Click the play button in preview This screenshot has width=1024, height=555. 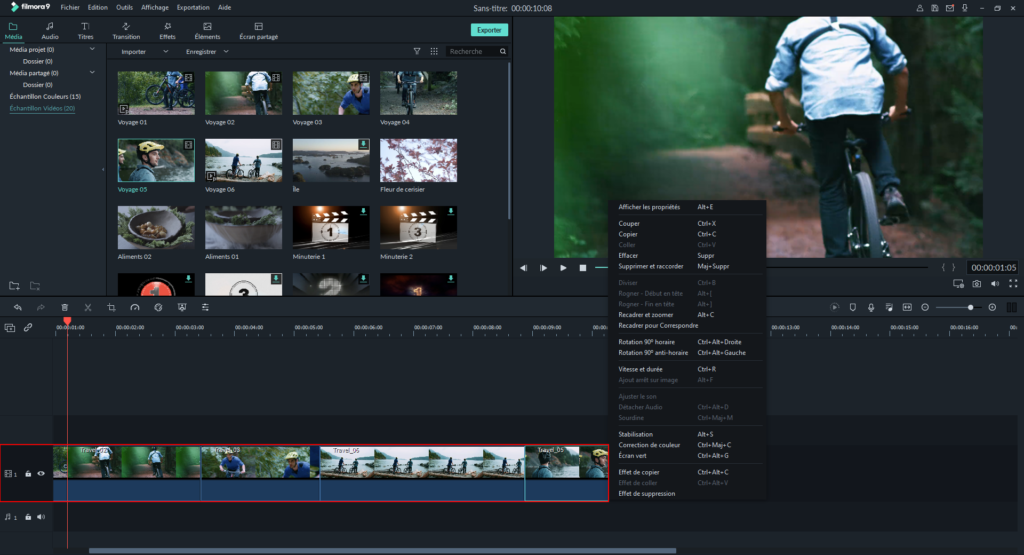(x=563, y=268)
